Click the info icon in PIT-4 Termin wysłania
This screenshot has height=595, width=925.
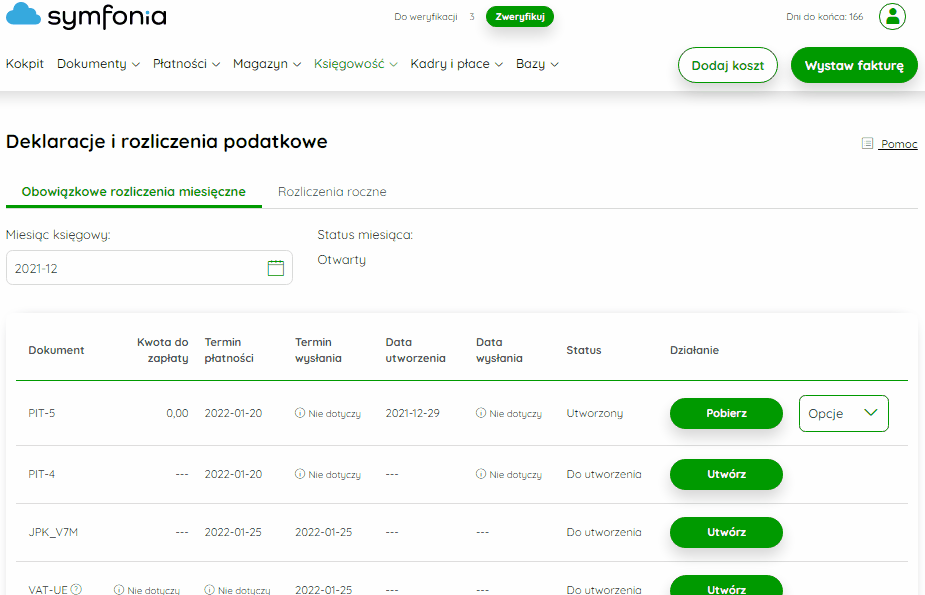(x=300, y=474)
